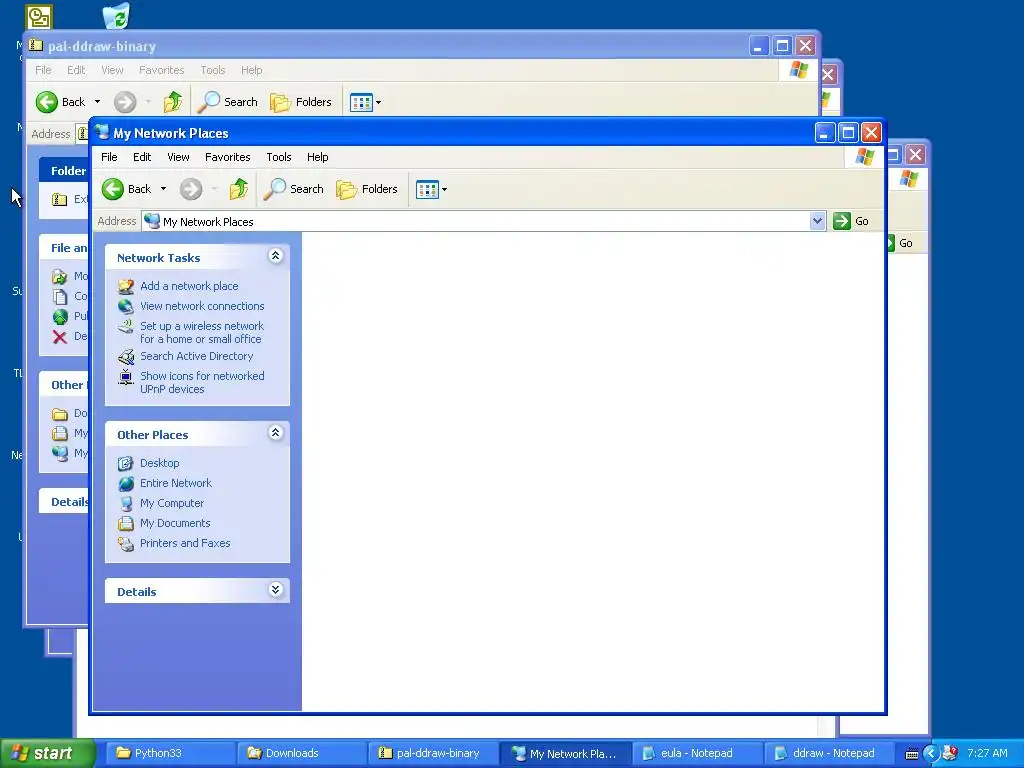Toggle Folders pane in My Network Places
1024x768 pixels.
click(x=367, y=189)
